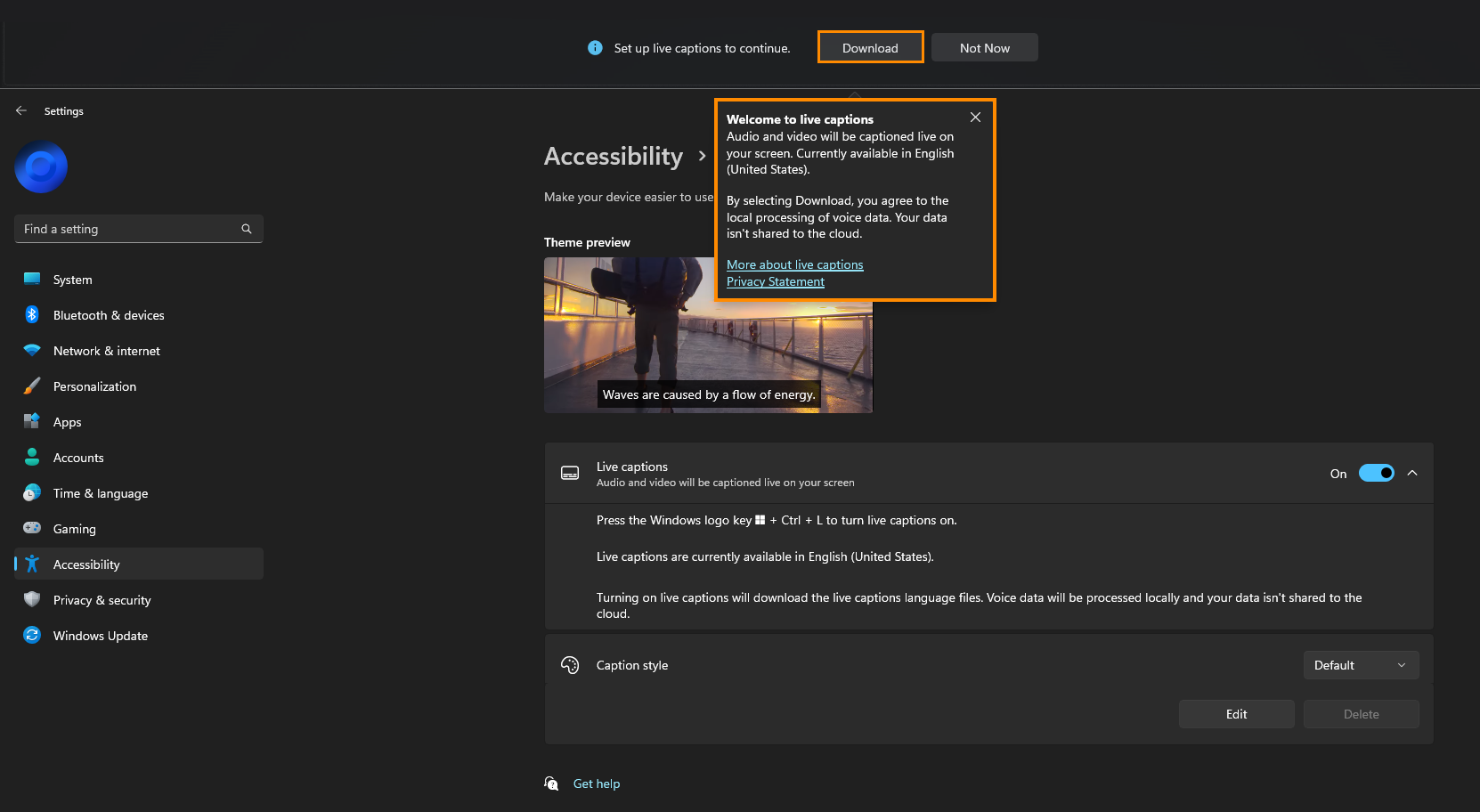This screenshot has height=812, width=1480.
Task: Click the Delete caption style button
Action: [1361, 714]
